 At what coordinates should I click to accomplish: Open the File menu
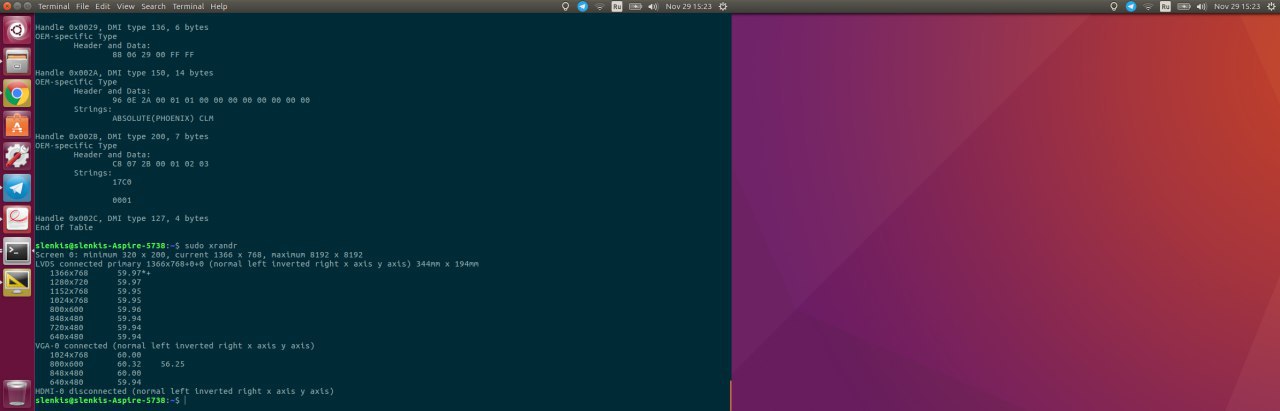click(83, 6)
